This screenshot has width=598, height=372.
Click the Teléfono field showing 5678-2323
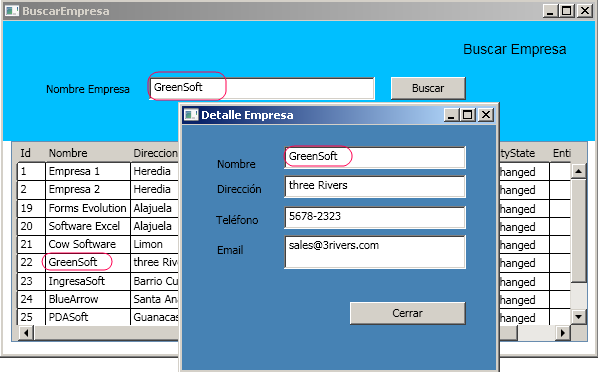point(375,217)
